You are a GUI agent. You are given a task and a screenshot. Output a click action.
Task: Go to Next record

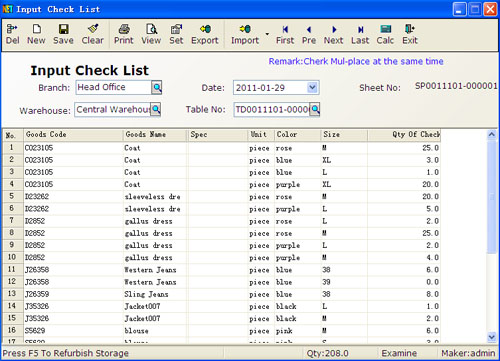point(333,34)
